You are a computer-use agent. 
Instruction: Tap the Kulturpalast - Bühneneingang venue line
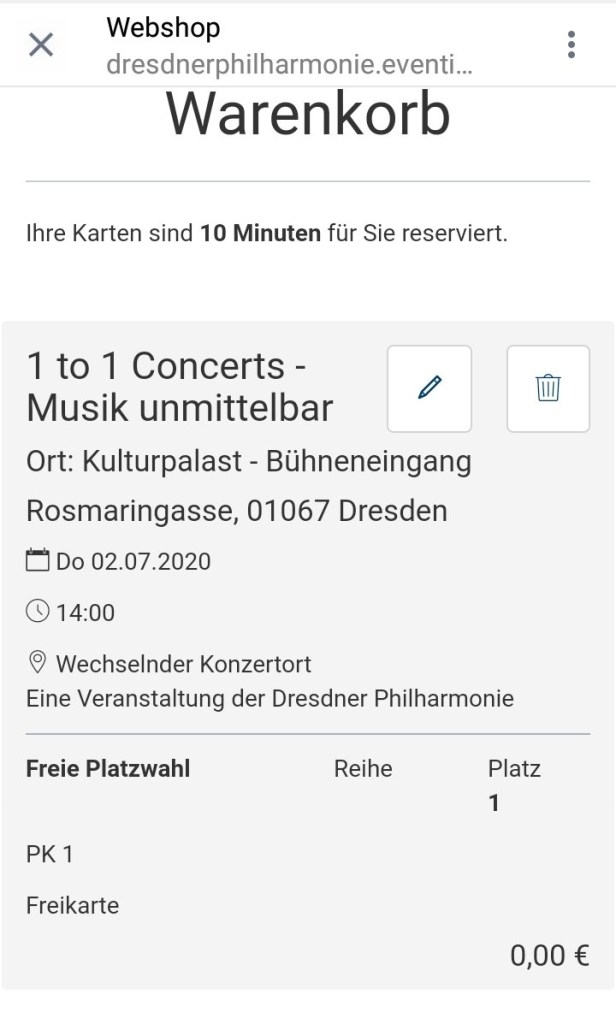click(x=248, y=463)
